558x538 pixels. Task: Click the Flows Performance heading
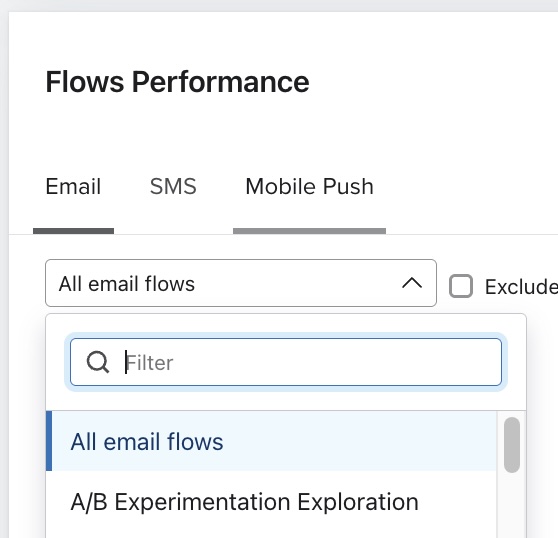tap(177, 82)
